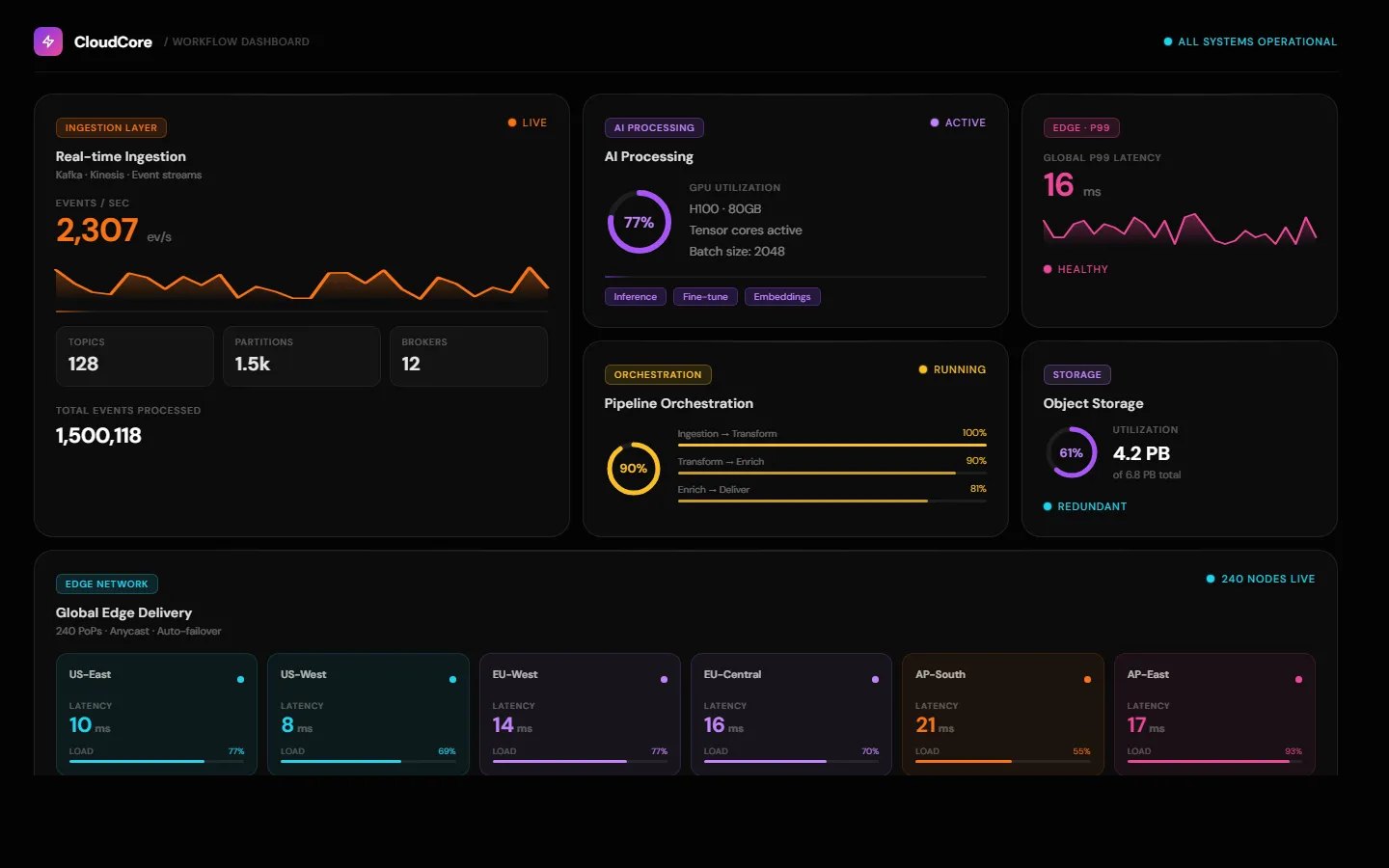Click the LIVE status indicator dot

tap(511, 122)
